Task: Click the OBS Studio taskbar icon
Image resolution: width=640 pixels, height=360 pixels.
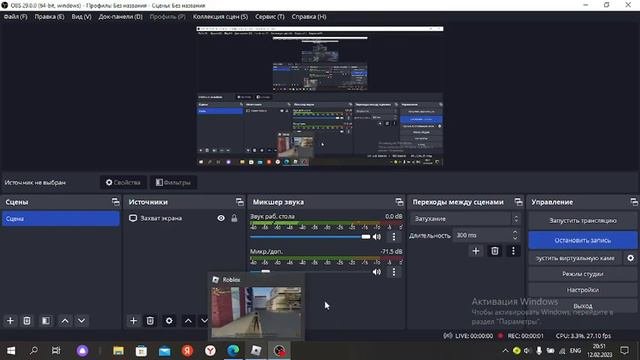Action: [280, 351]
